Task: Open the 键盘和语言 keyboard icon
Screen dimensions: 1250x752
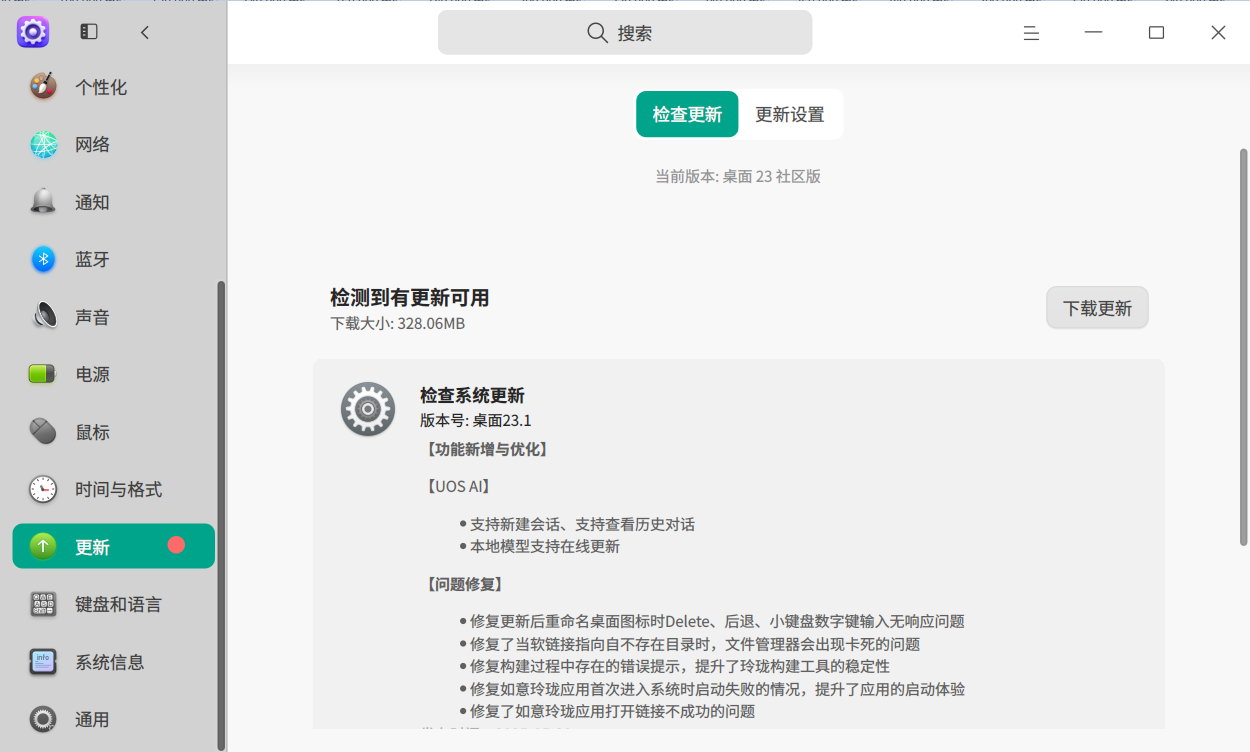Action: click(43, 605)
